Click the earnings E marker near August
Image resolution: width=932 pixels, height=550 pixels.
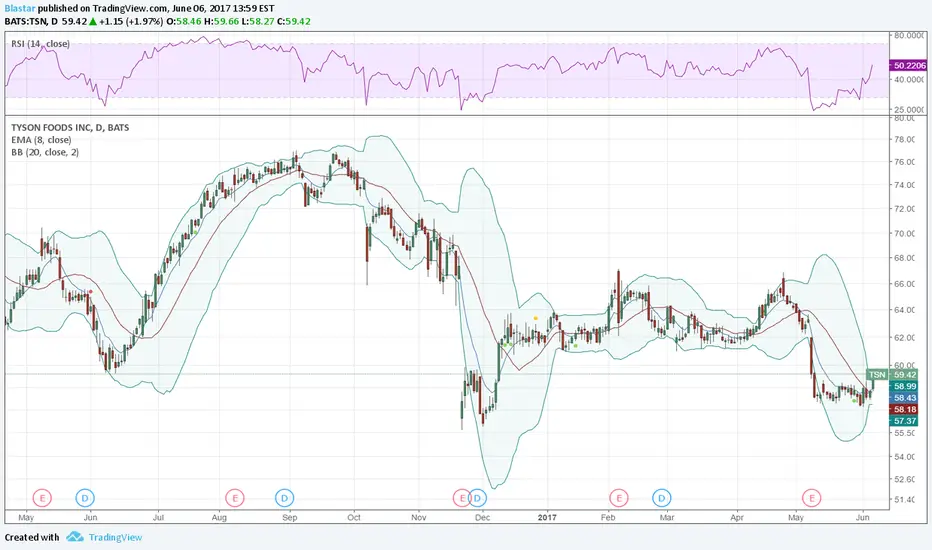pyautogui.click(x=235, y=498)
